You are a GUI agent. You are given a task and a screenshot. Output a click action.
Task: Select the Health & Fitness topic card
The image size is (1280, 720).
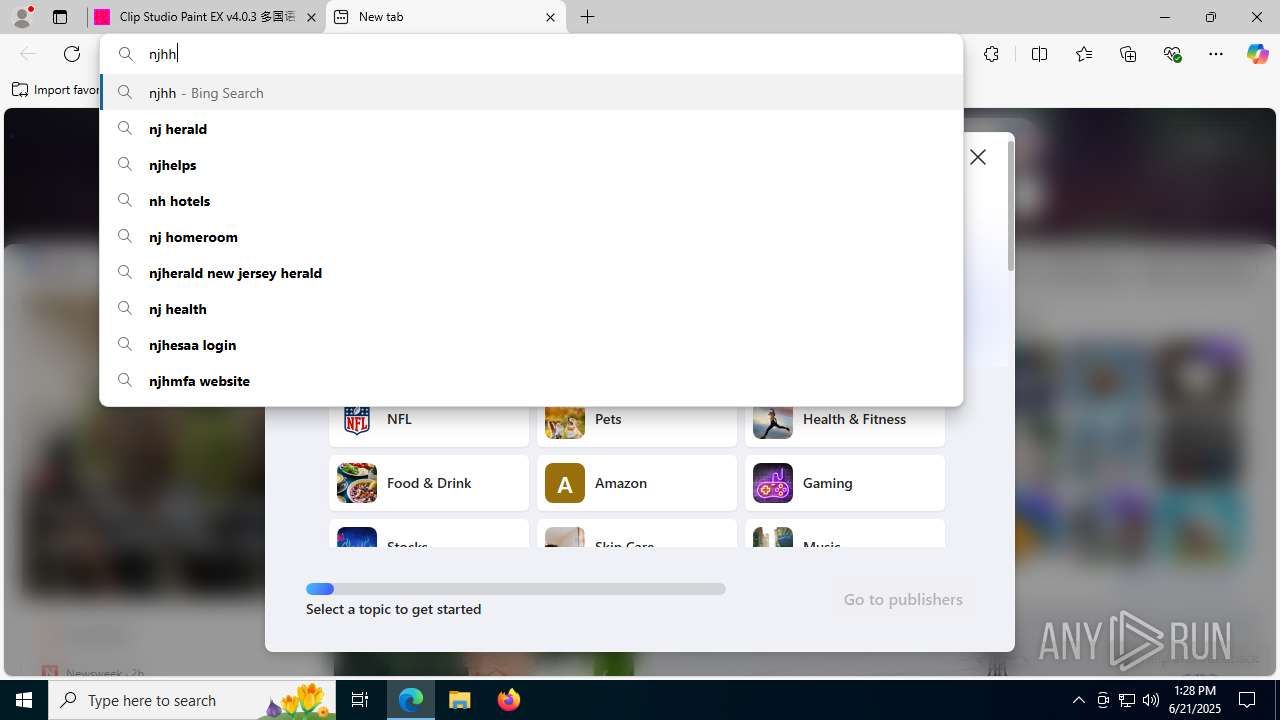click(x=845, y=425)
